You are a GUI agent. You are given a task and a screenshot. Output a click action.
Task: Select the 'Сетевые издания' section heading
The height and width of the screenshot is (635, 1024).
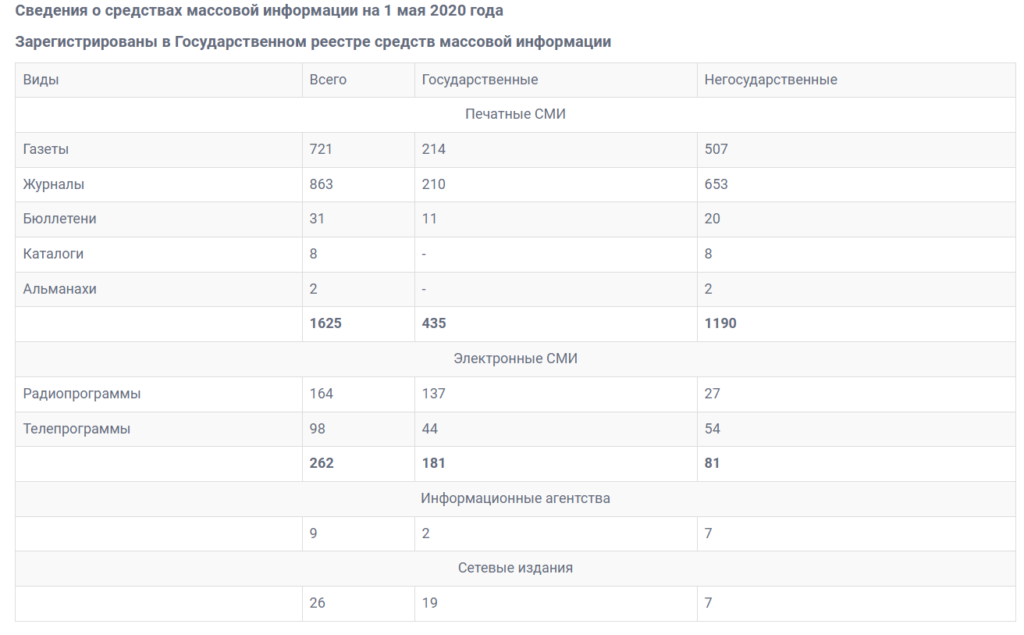click(515, 568)
